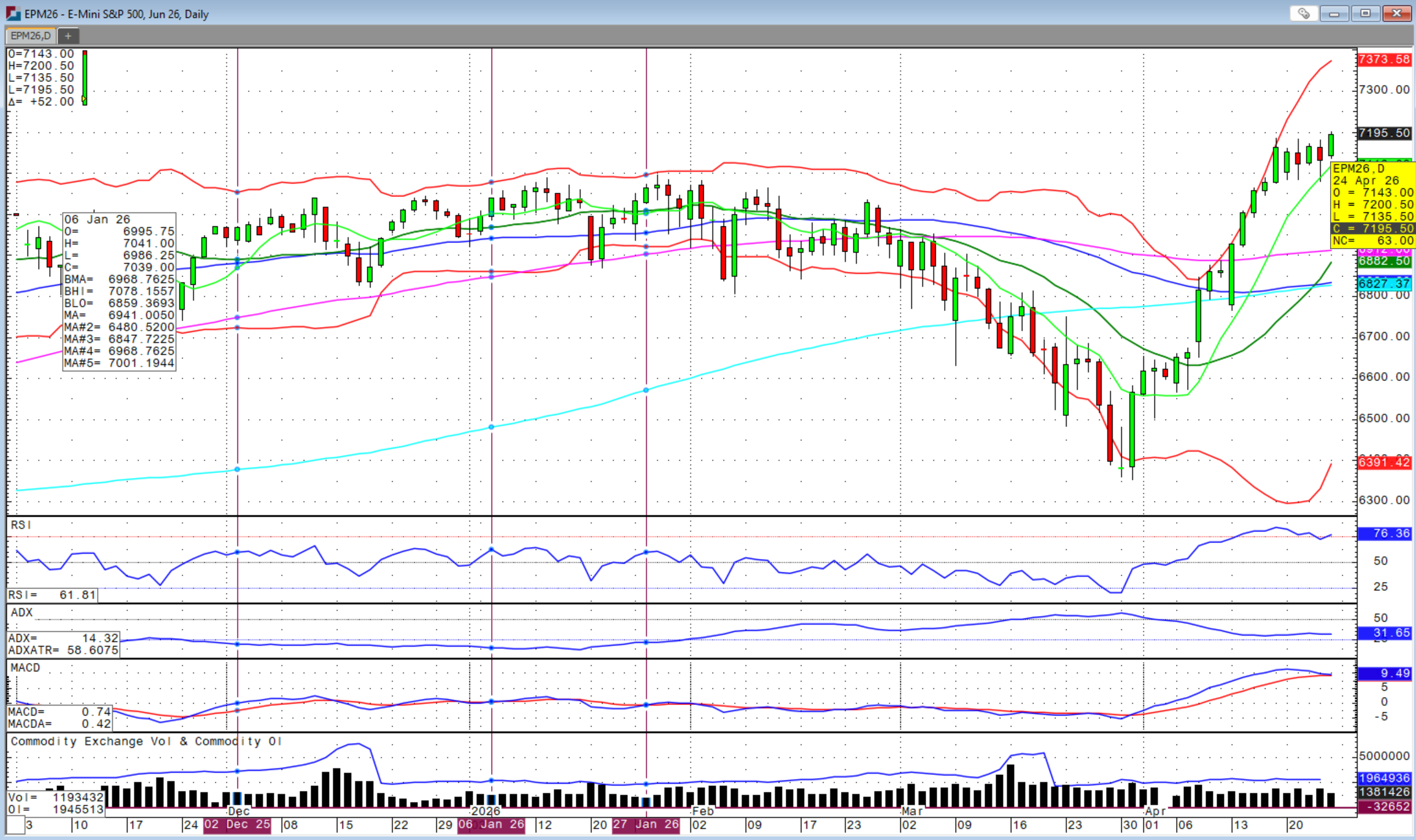Click the ADX study label

pos(21,612)
